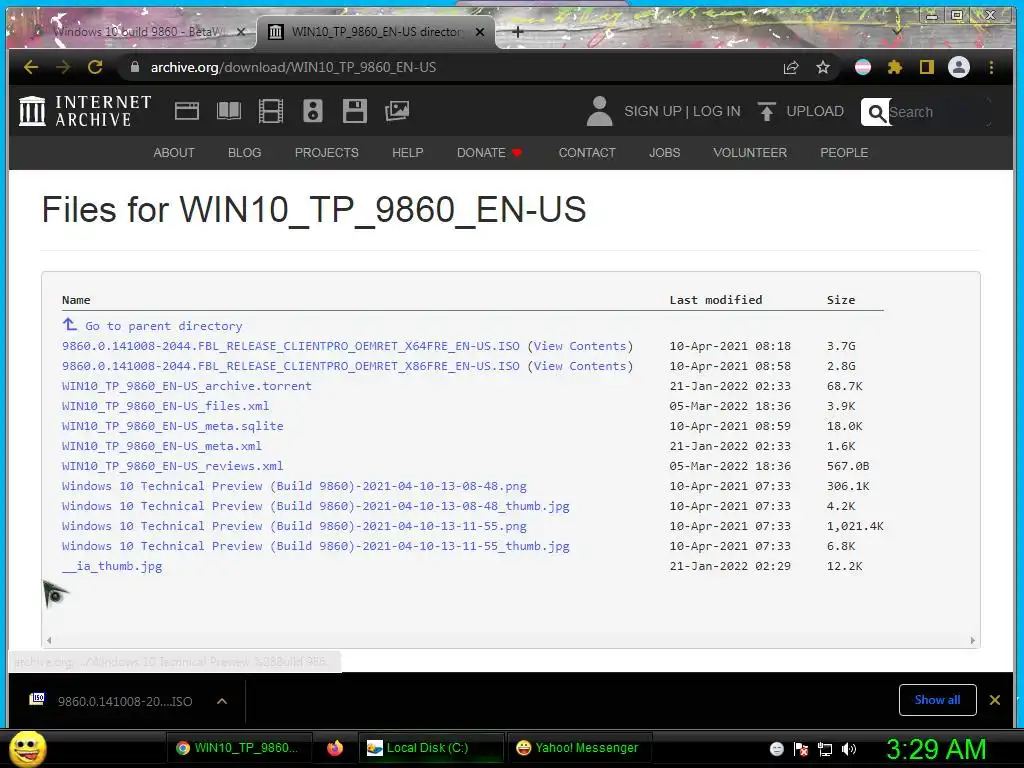1024x768 pixels.
Task: Reload the archive.org page
Action: (x=95, y=67)
